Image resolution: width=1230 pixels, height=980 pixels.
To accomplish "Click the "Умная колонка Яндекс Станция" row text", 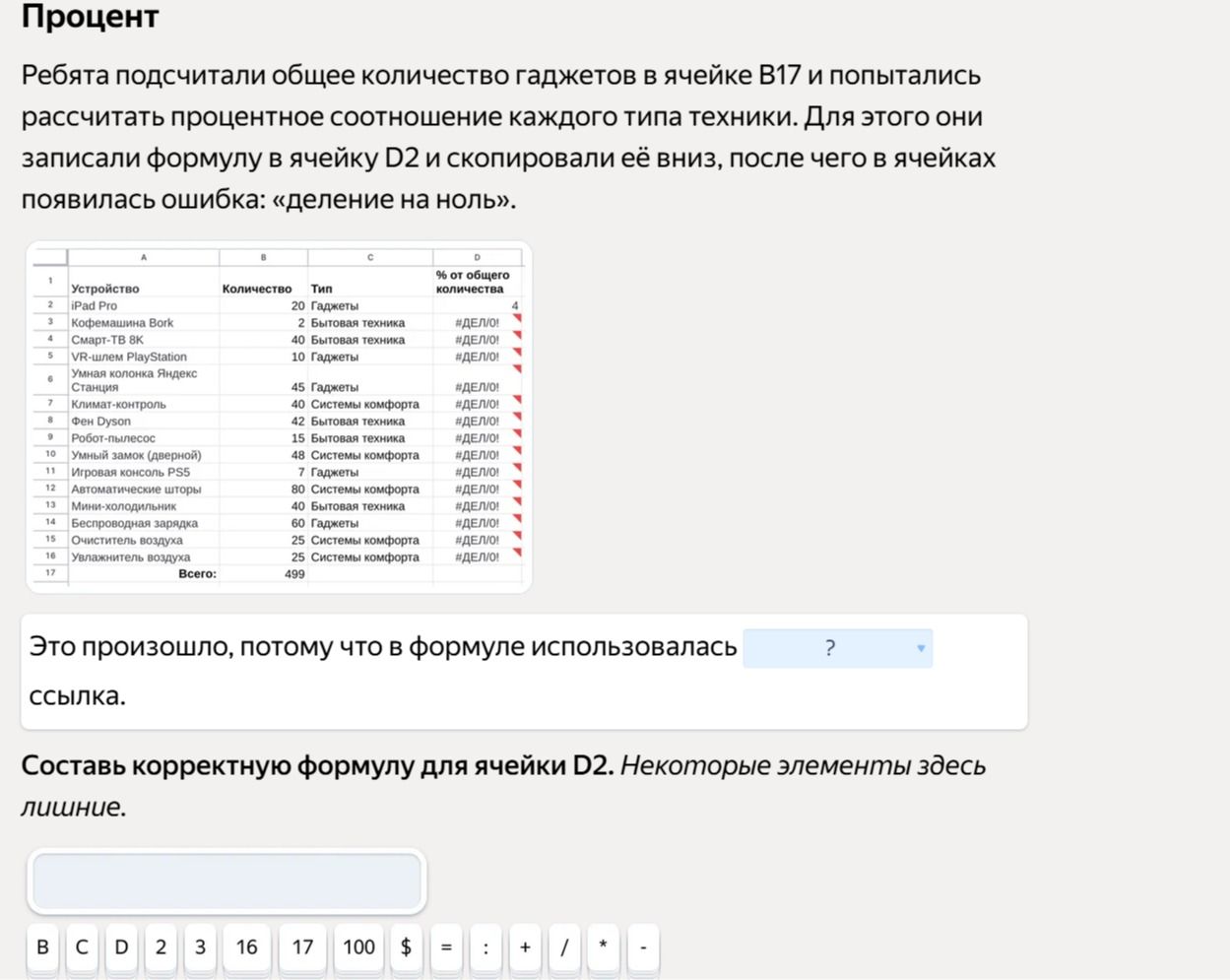I will pos(134,380).
